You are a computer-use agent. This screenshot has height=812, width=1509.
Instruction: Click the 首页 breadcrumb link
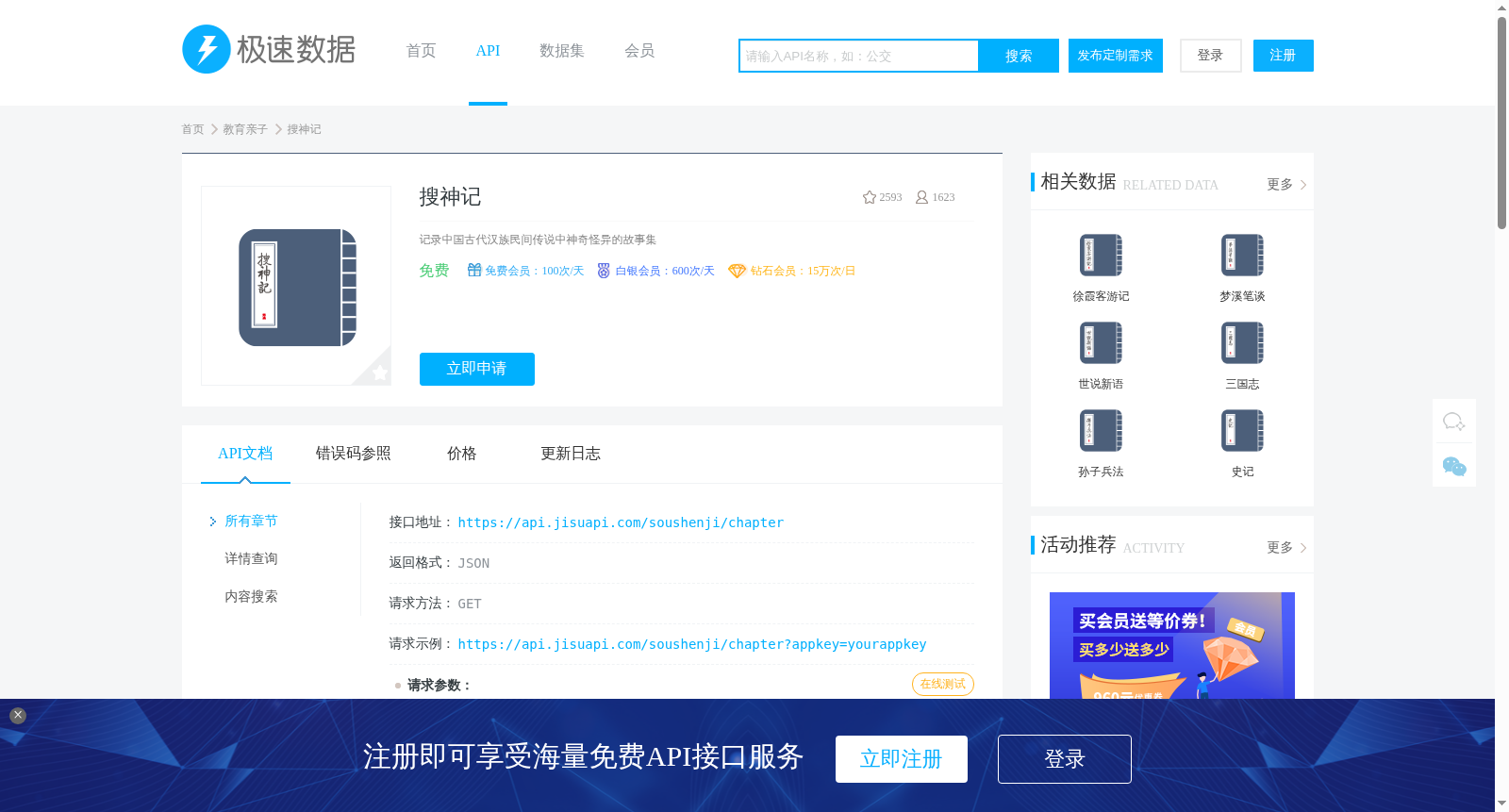coord(192,129)
